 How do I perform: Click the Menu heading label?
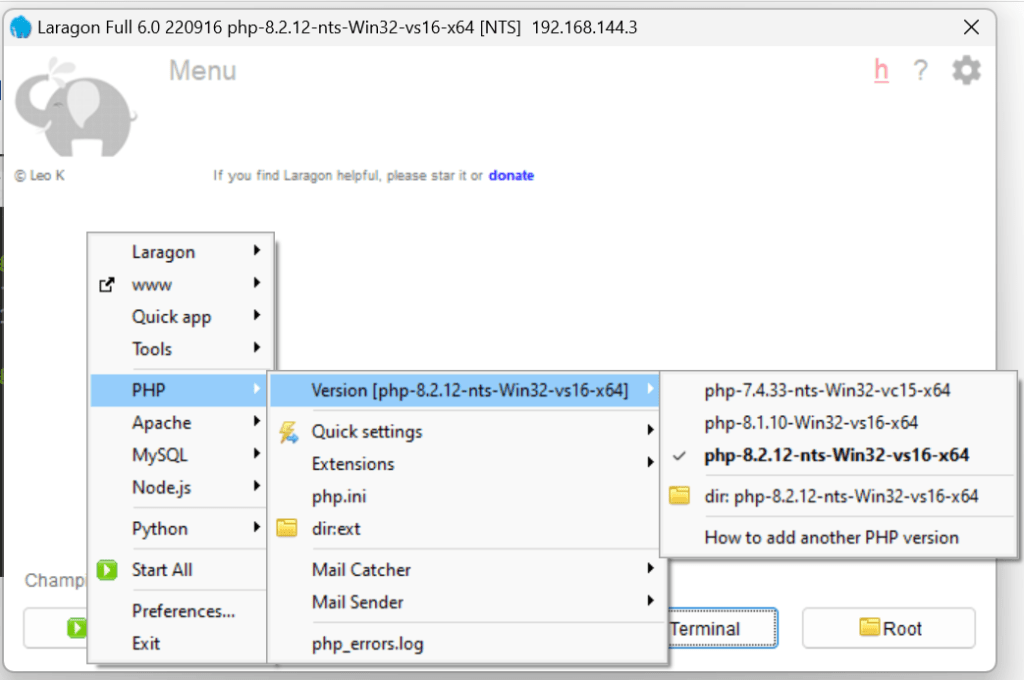(x=202, y=71)
